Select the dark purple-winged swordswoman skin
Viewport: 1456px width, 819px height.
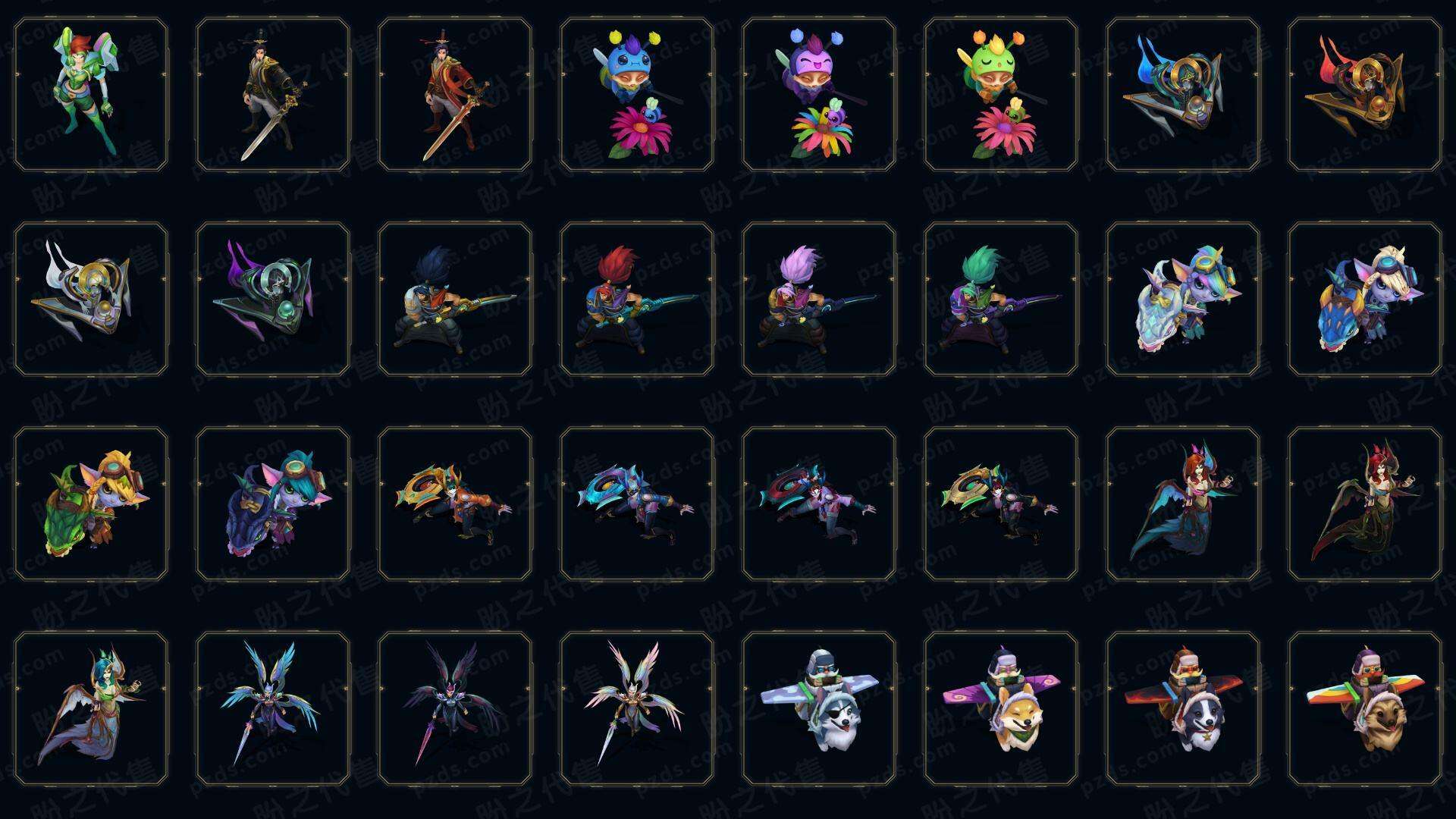pos(455,708)
